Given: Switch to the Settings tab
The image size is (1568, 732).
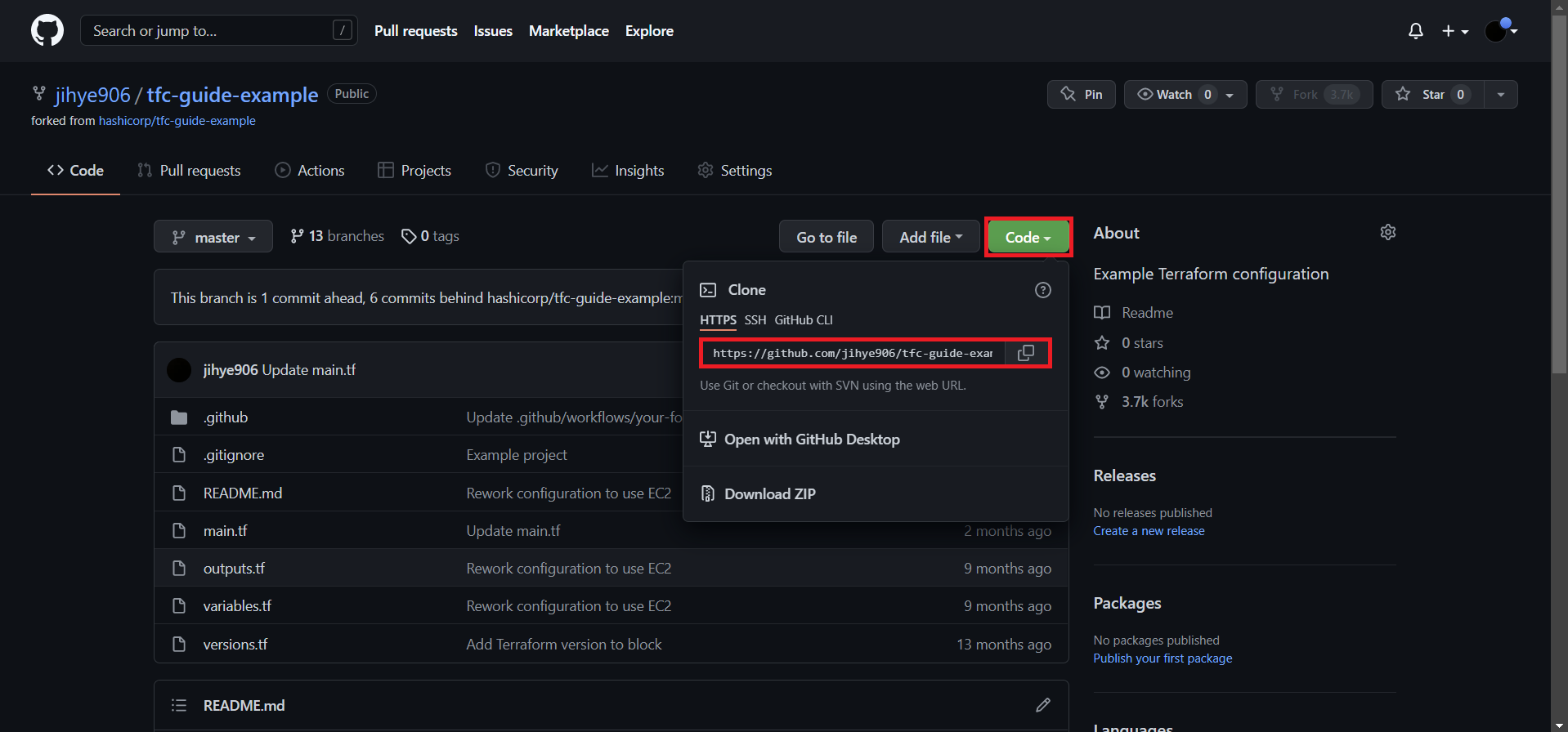Looking at the screenshot, I should pos(734,171).
